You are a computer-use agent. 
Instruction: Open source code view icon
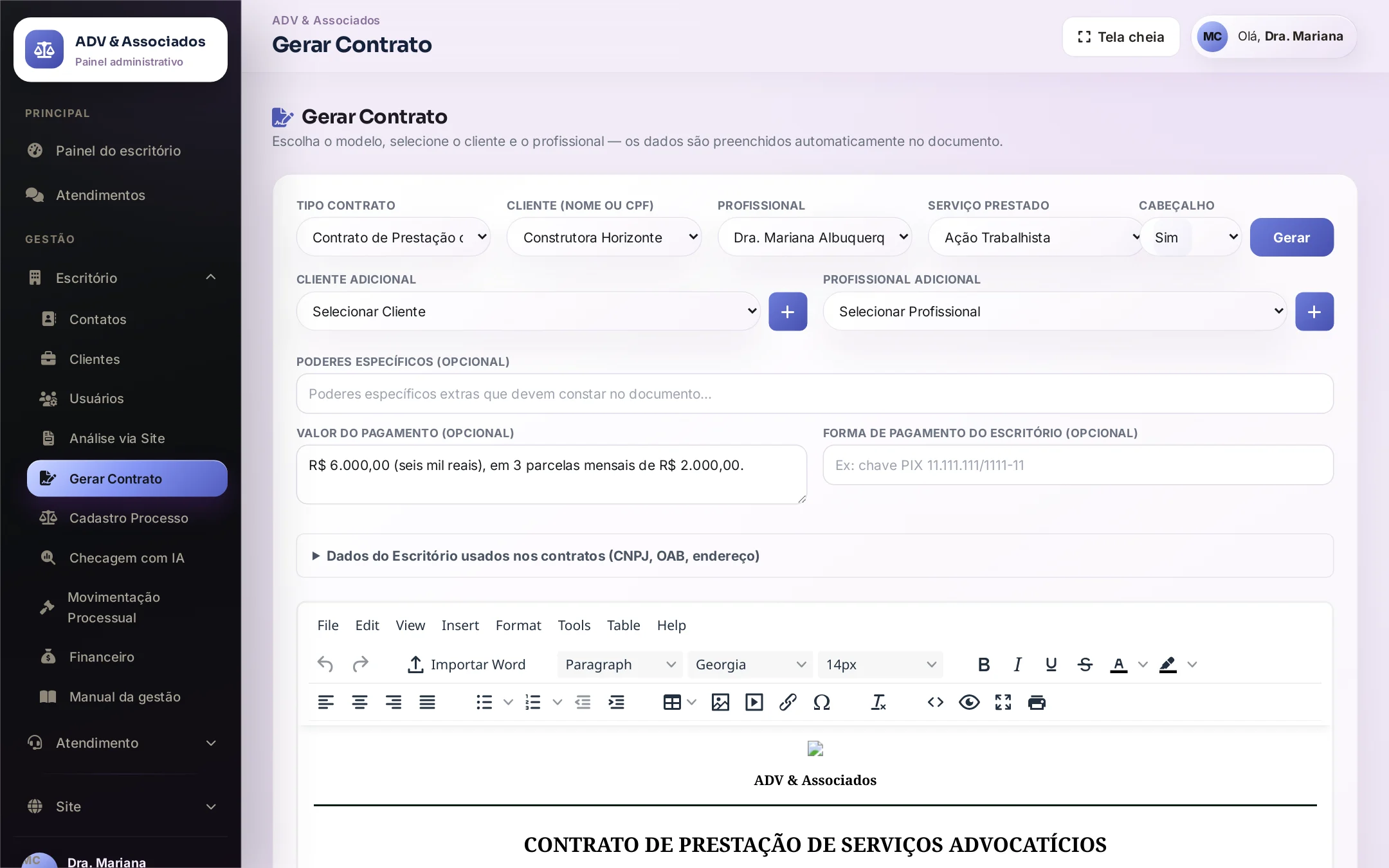[936, 702]
